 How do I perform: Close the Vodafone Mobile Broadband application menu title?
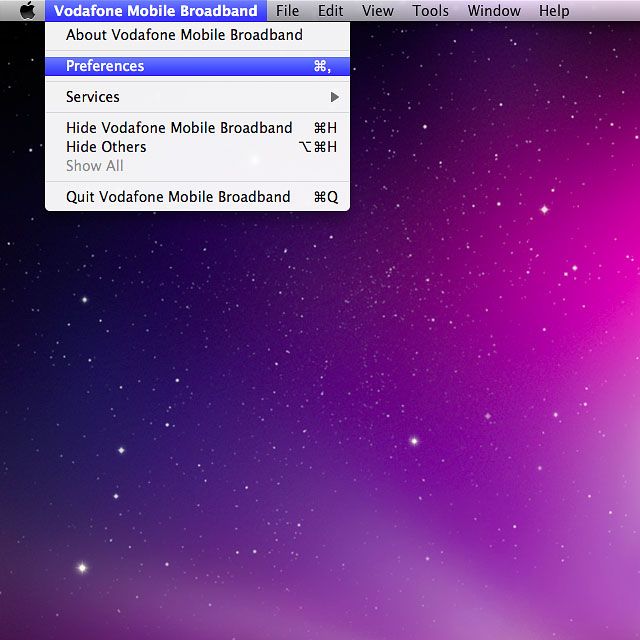(155, 11)
